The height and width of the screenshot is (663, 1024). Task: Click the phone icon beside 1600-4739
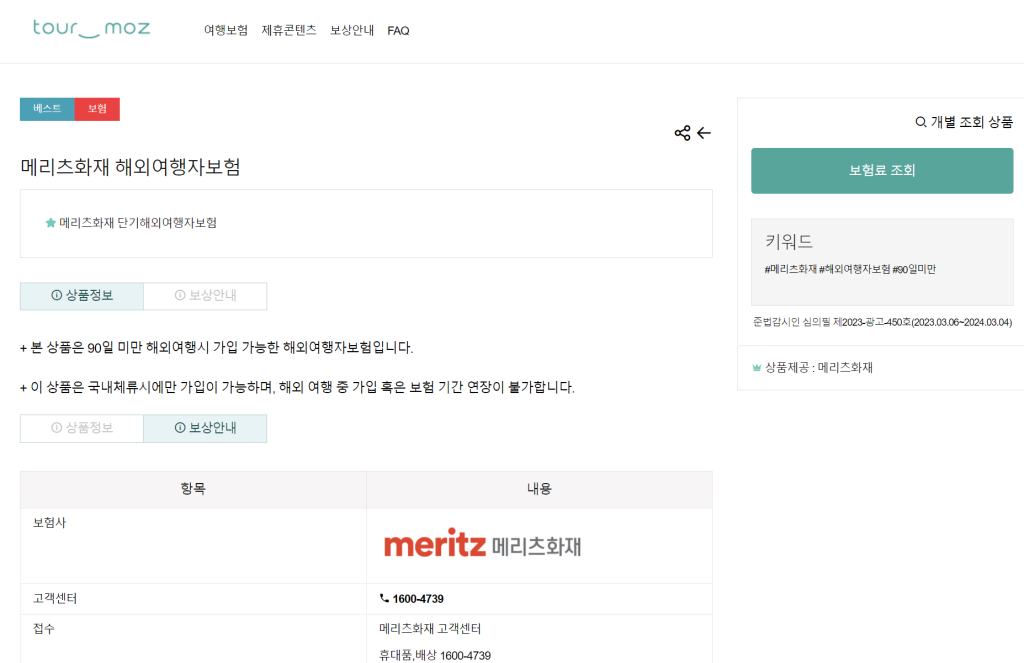tap(384, 598)
